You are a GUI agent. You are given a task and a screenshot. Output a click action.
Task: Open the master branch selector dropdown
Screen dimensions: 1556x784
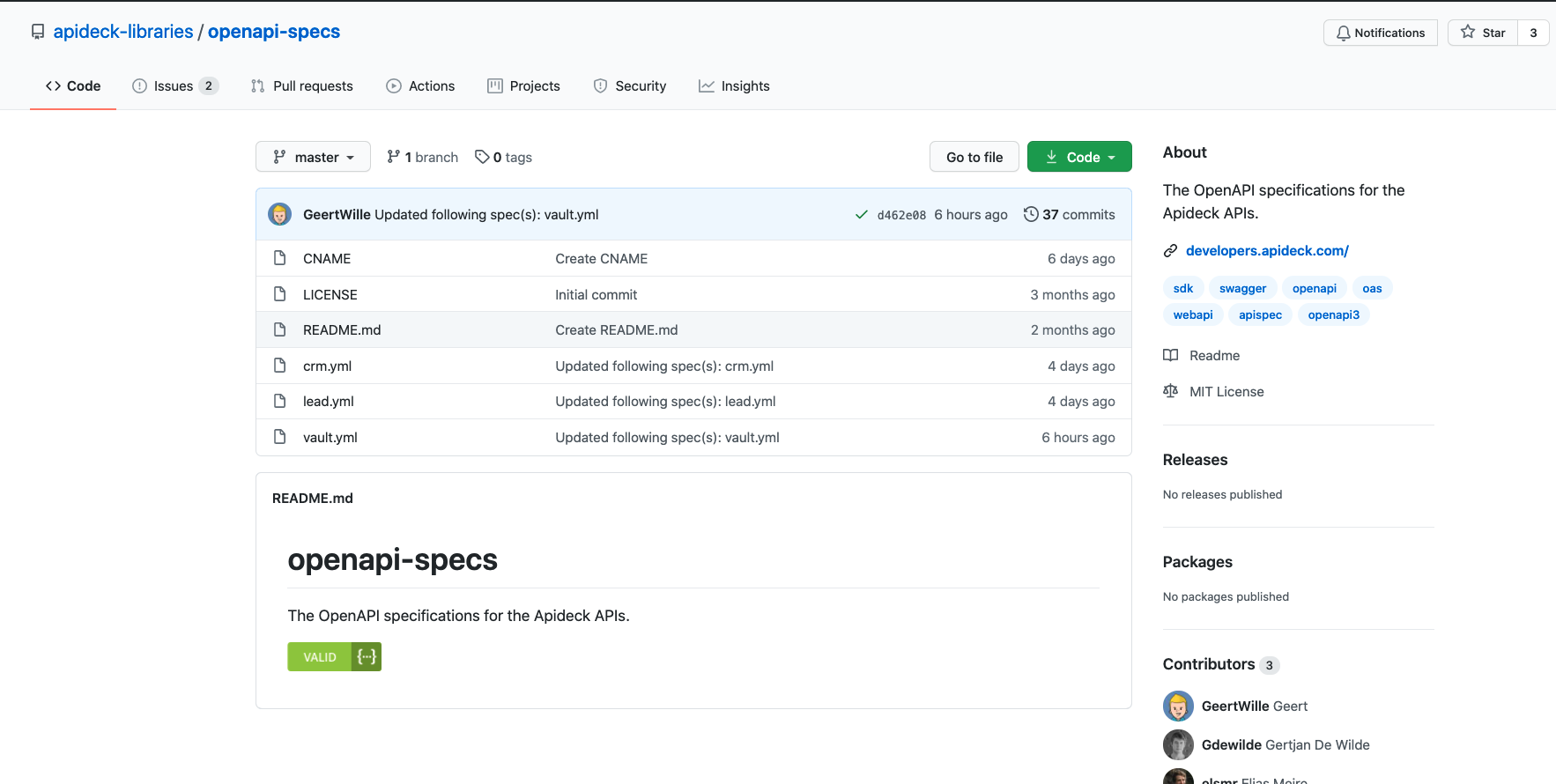pyautogui.click(x=313, y=157)
